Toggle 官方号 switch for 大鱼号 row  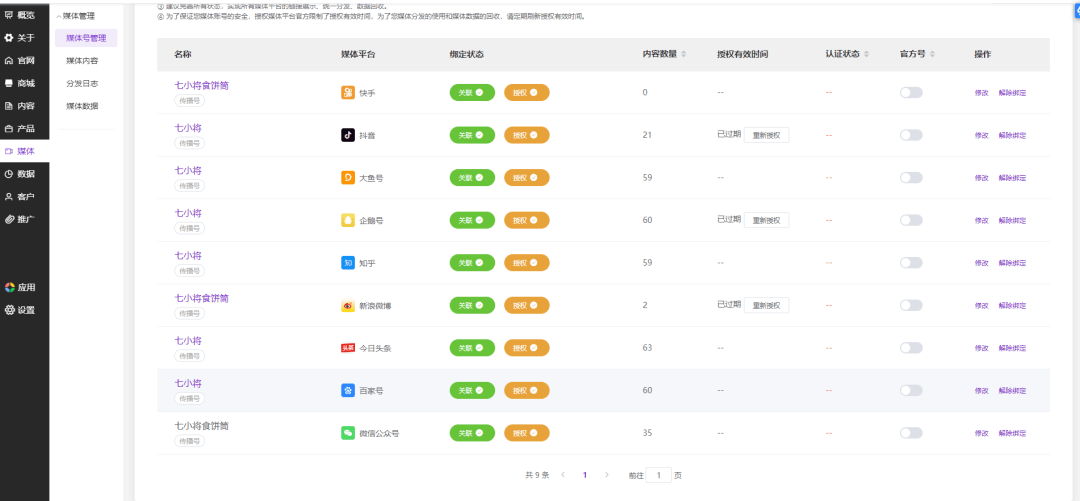[x=911, y=178]
